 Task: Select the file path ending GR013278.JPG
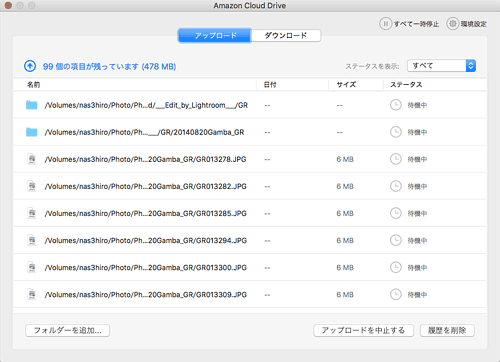point(145,159)
